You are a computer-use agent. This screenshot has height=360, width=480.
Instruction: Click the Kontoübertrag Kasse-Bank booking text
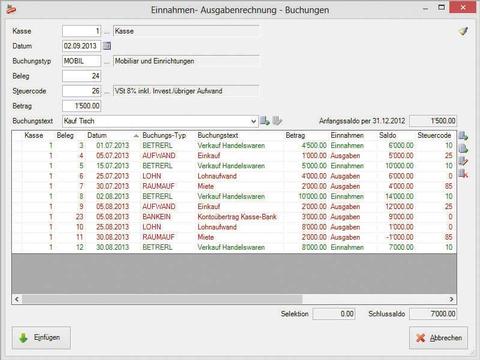coord(237,217)
